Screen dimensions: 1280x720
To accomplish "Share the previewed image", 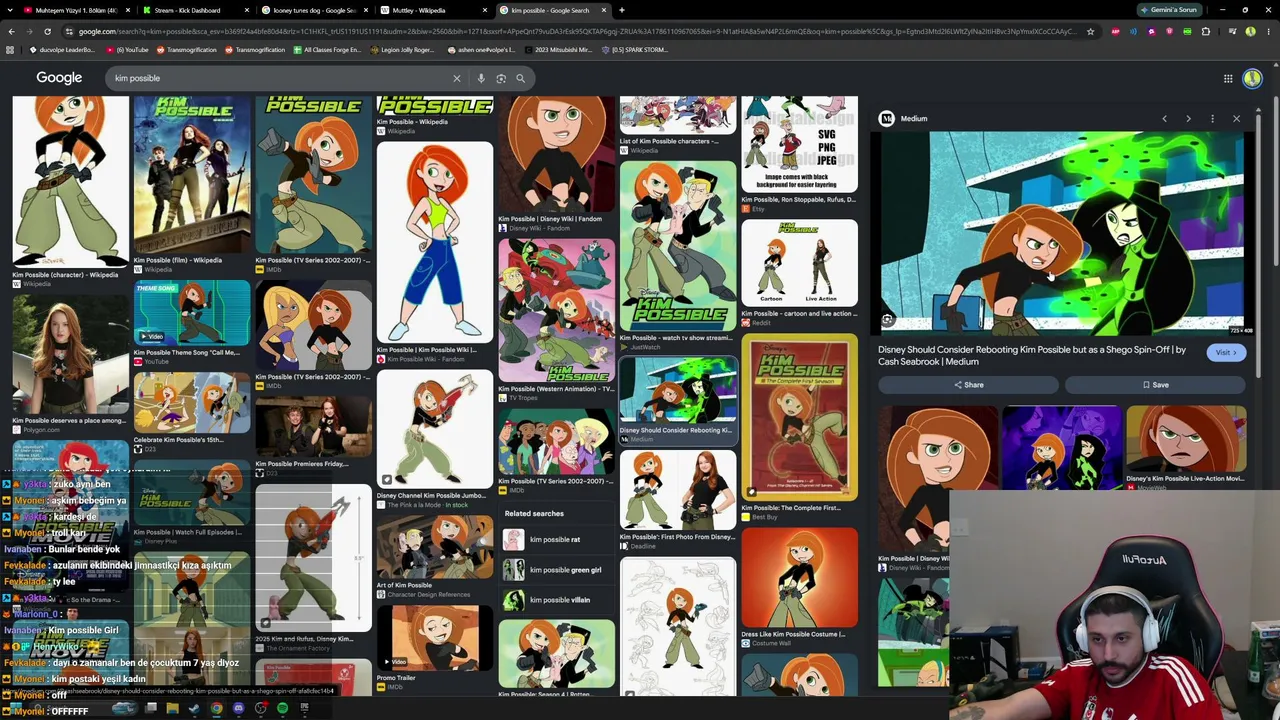I will point(968,385).
